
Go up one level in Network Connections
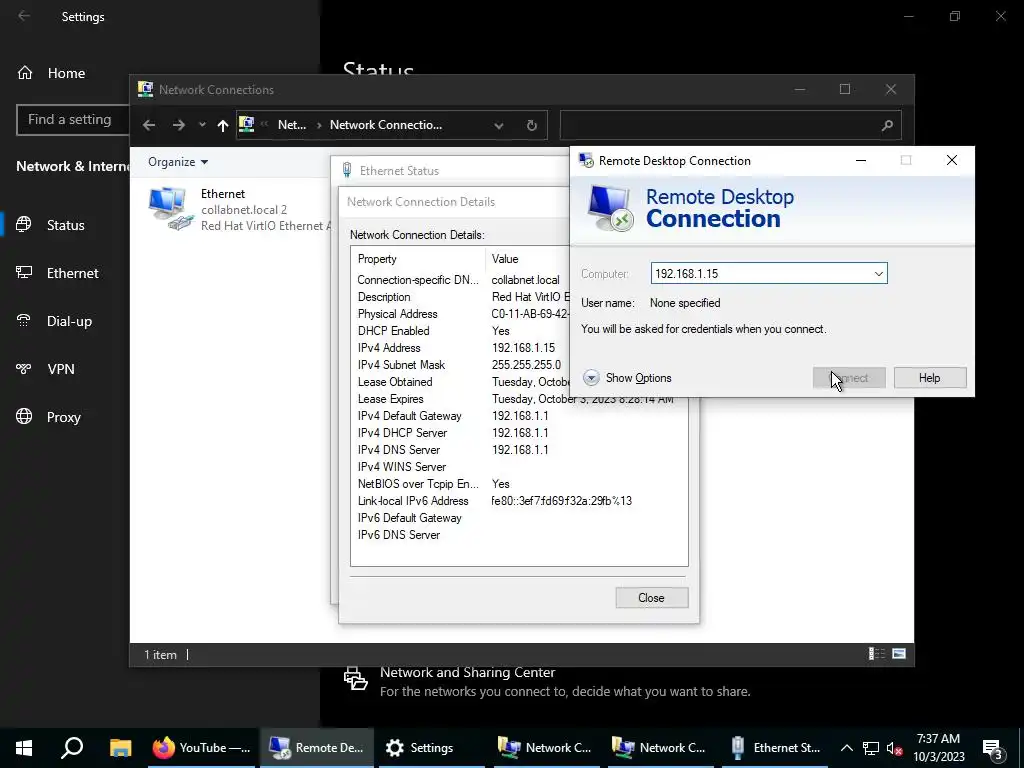(x=223, y=125)
